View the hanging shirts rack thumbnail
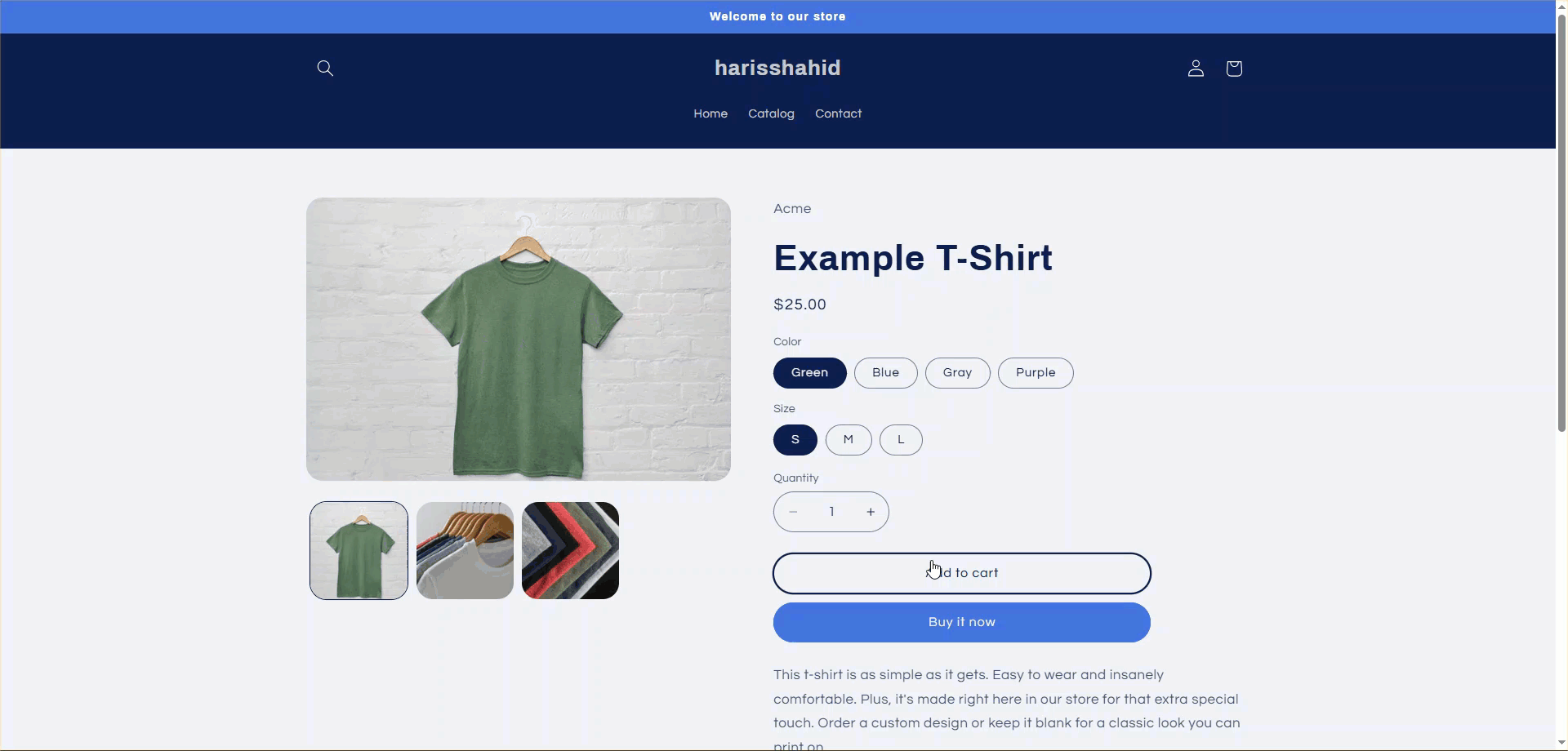Viewport: 1568px width, 751px height. 465,551
